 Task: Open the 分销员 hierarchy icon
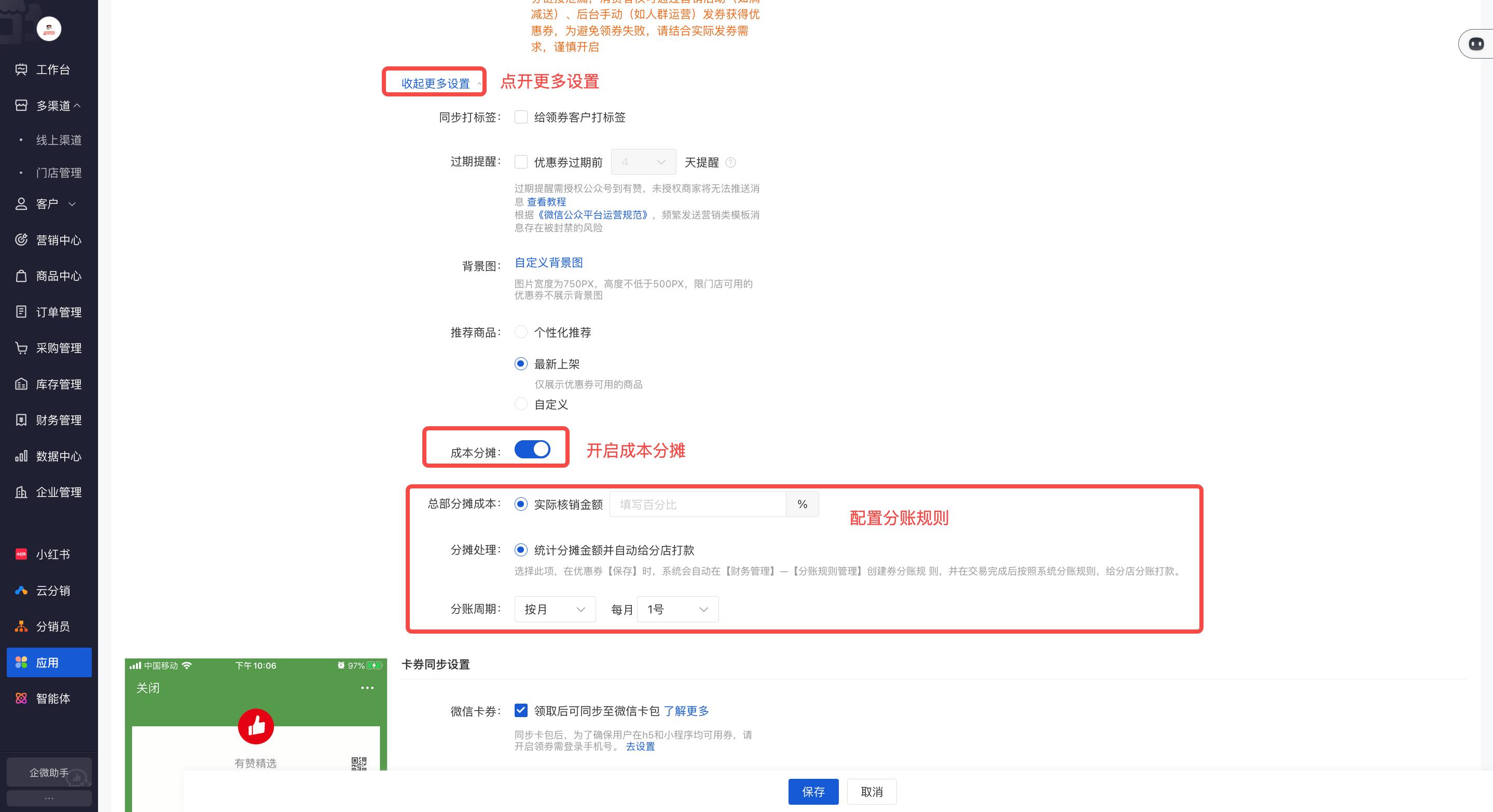click(x=21, y=626)
